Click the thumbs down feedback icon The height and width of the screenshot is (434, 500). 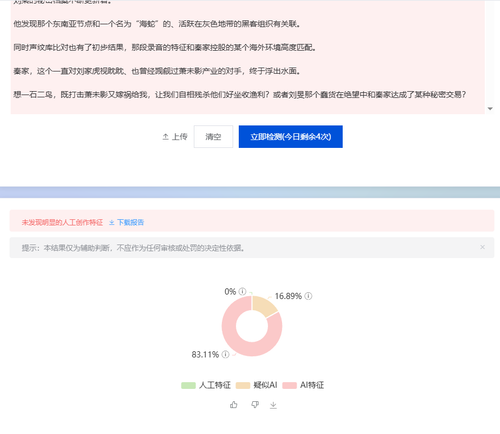255,405
